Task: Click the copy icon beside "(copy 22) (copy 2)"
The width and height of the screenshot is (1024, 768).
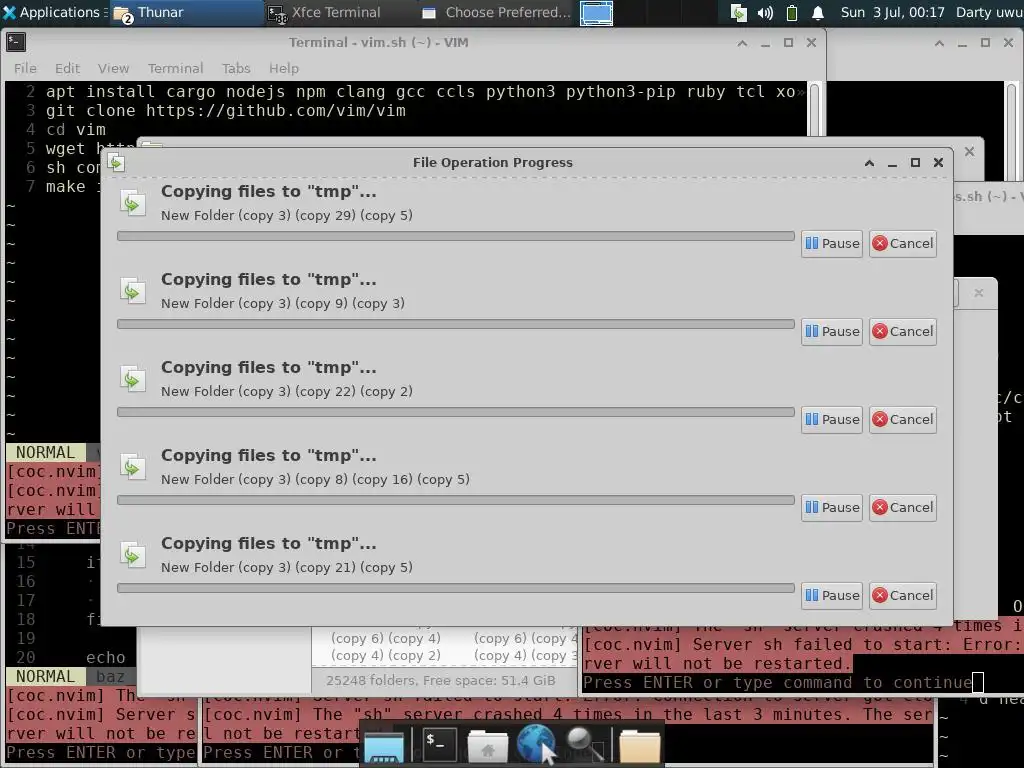Action: tap(133, 379)
